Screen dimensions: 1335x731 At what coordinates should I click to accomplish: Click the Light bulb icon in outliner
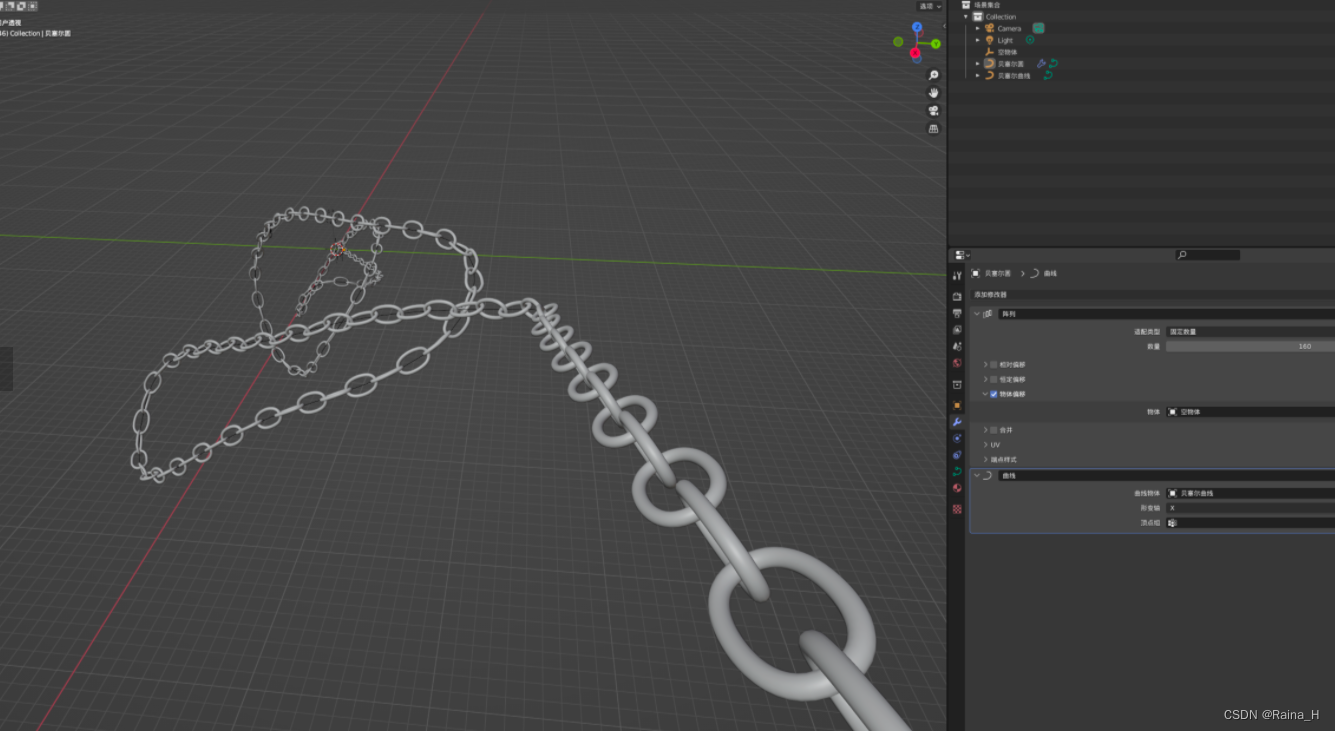pos(990,40)
